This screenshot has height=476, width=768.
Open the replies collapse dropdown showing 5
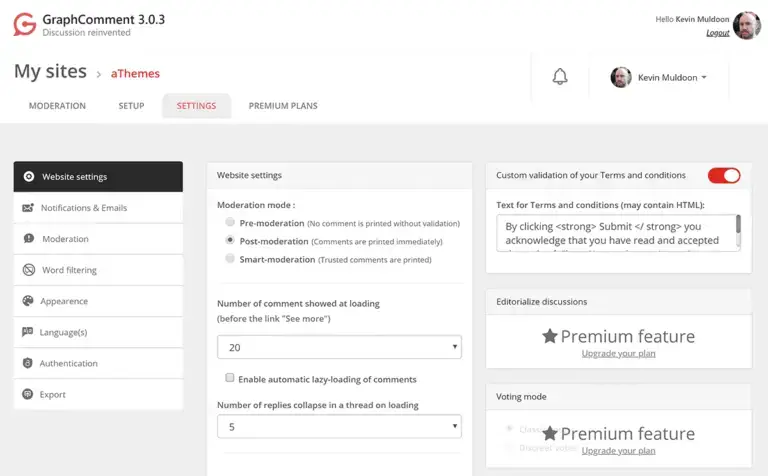(x=339, y=427)
